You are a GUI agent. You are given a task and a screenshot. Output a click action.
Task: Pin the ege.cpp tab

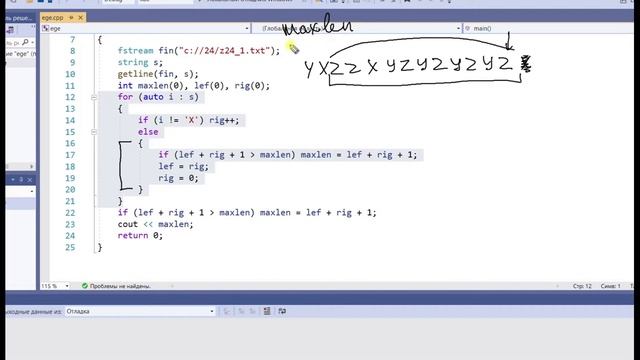[x=71, y=18]
